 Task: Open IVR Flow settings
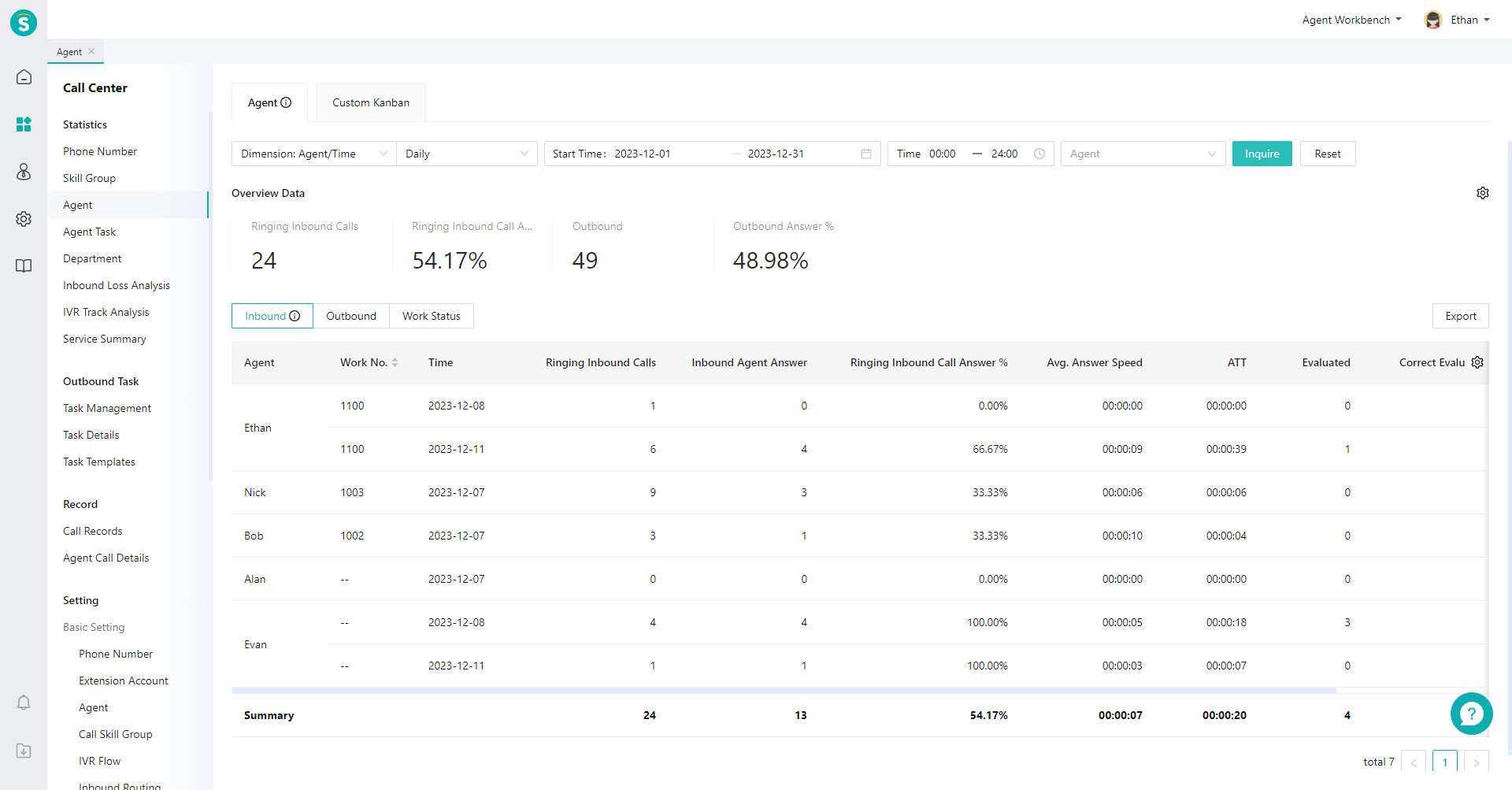[100, 761]
